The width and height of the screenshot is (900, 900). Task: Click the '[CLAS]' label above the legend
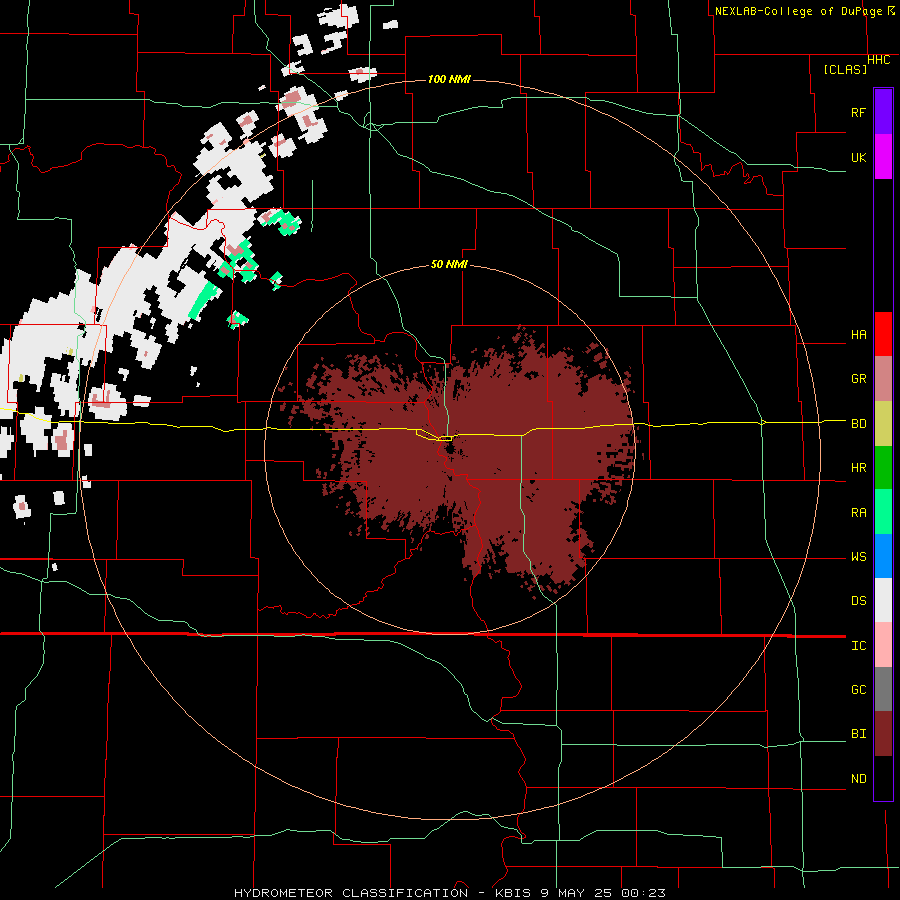[845, 70]
